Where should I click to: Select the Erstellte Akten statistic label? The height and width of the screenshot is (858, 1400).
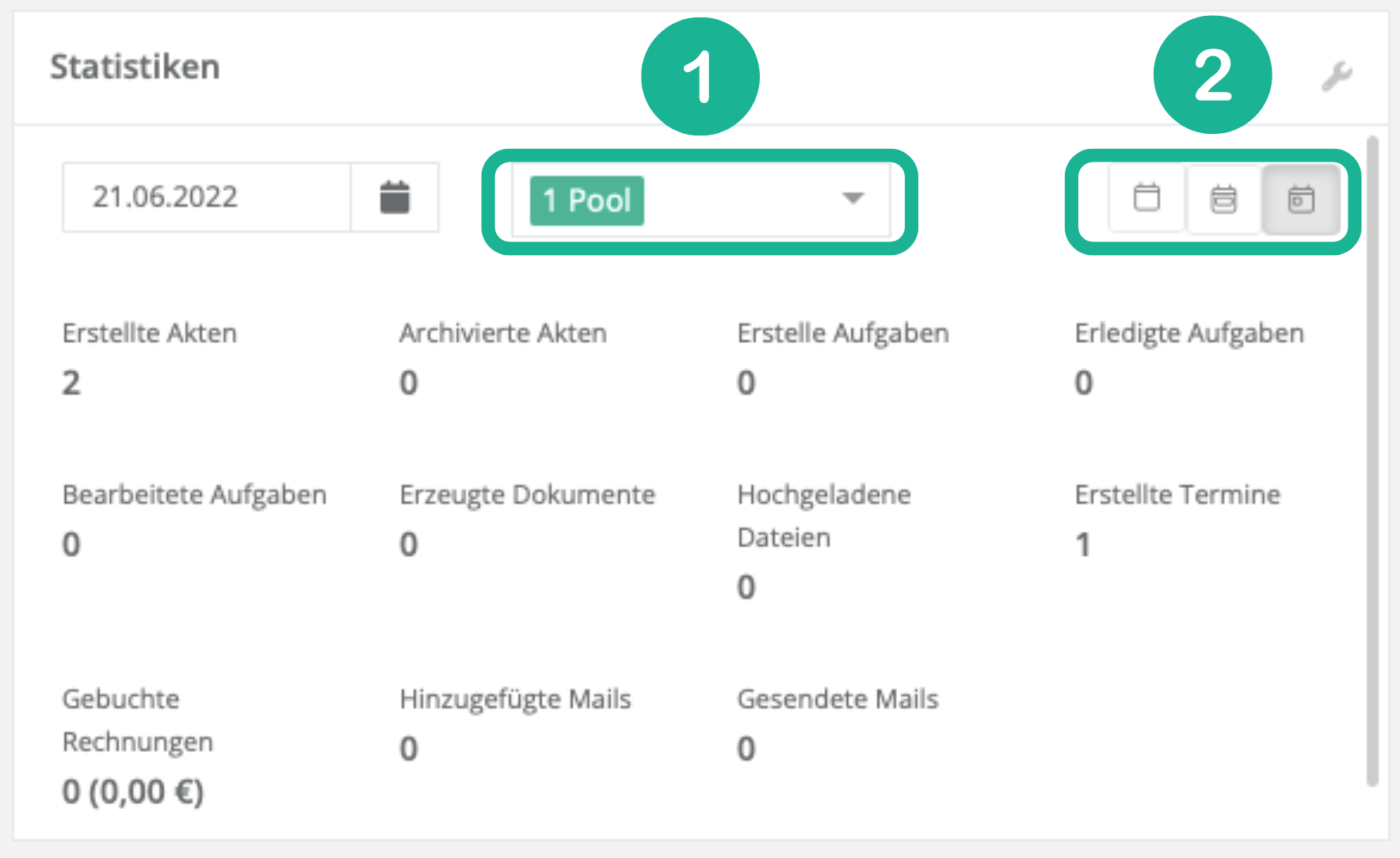[x=150, y=334]
